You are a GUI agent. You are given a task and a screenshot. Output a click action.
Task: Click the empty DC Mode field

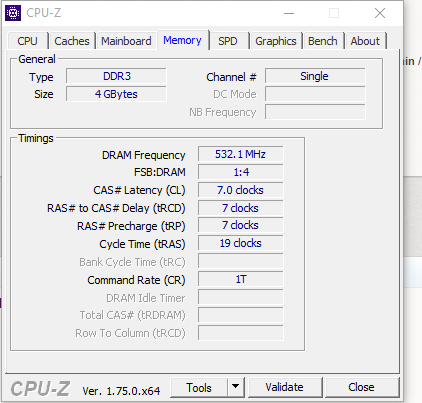(315, 94)
